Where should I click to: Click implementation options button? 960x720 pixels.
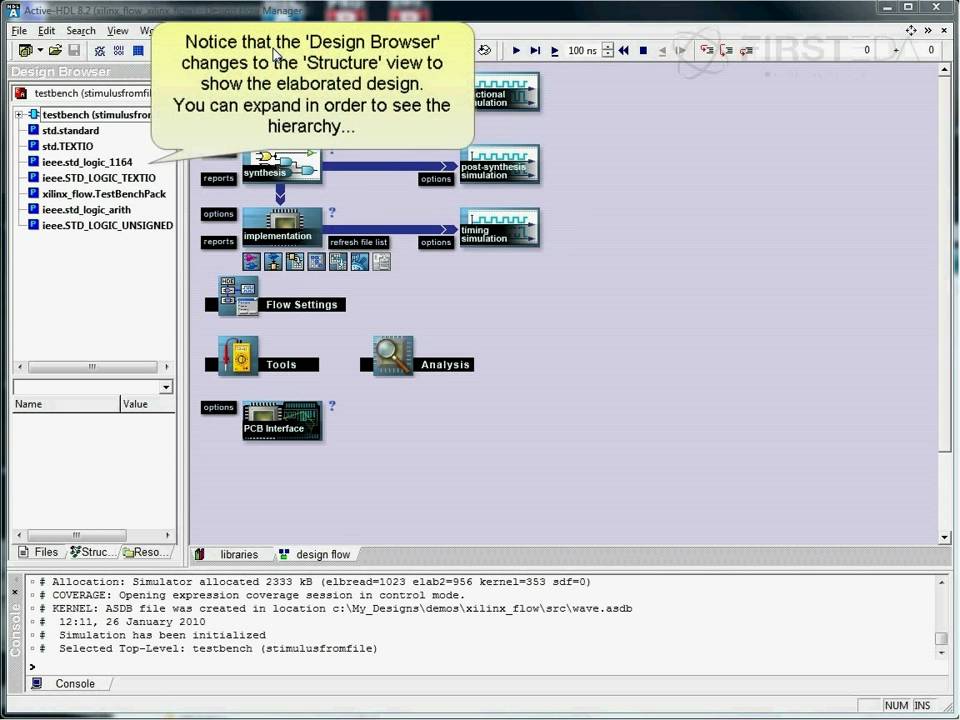click(219, 214)
